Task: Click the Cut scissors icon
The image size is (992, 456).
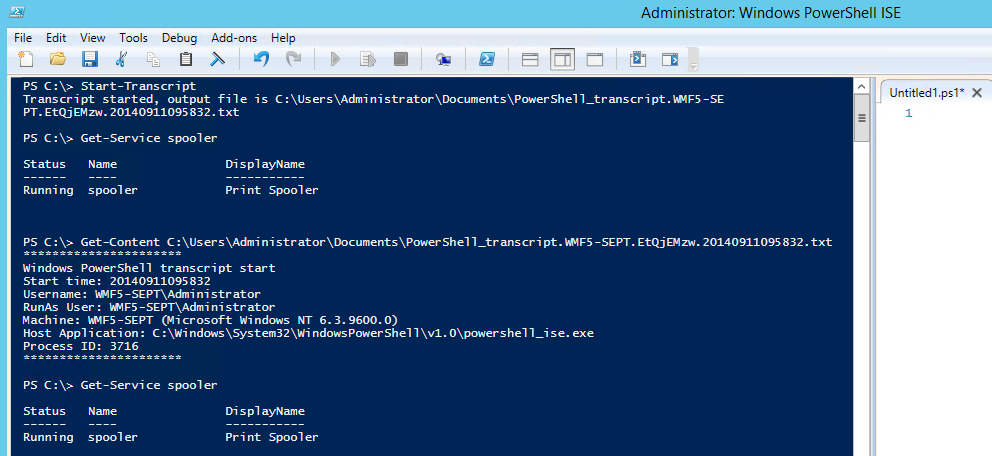Action: point(121,60)
